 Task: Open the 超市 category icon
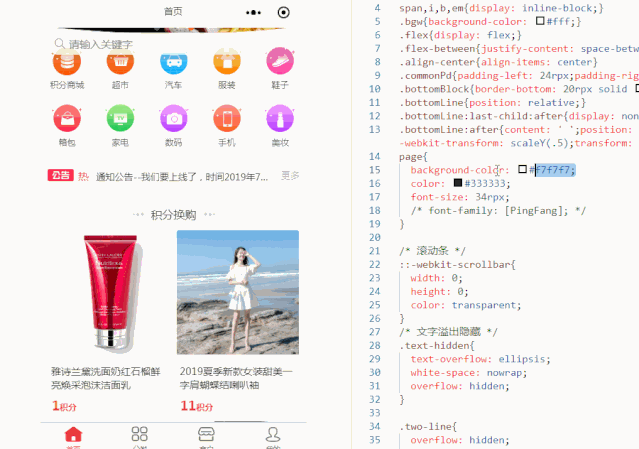(x=120, y=62)
